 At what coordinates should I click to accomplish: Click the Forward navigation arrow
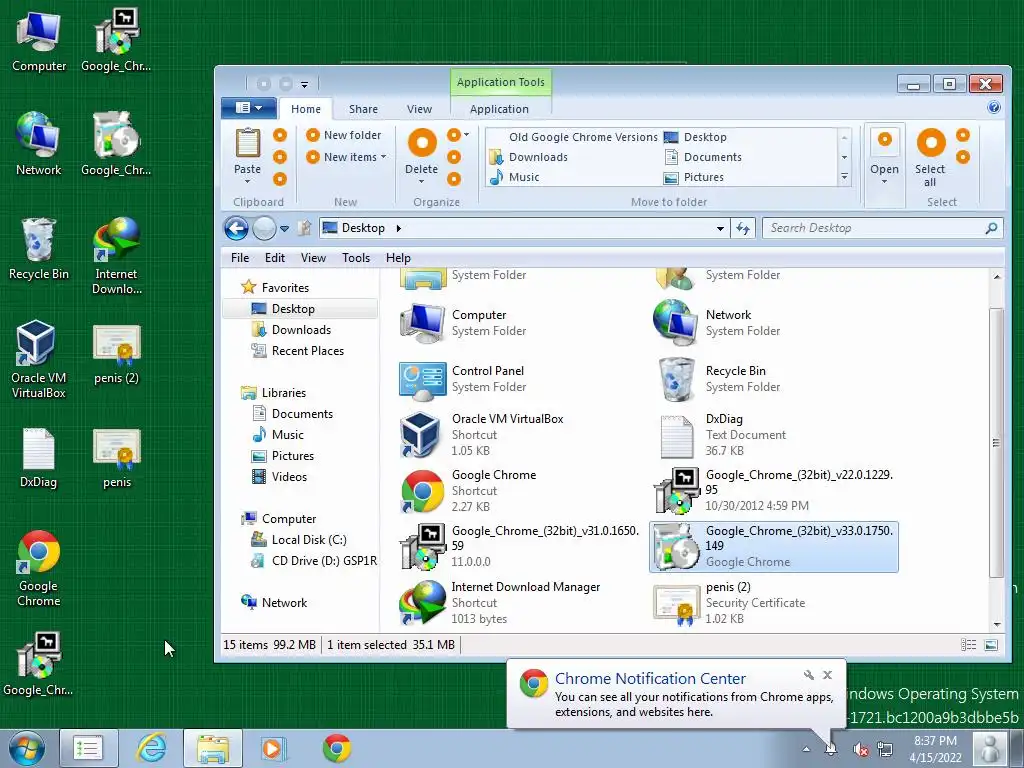(264, 229)
